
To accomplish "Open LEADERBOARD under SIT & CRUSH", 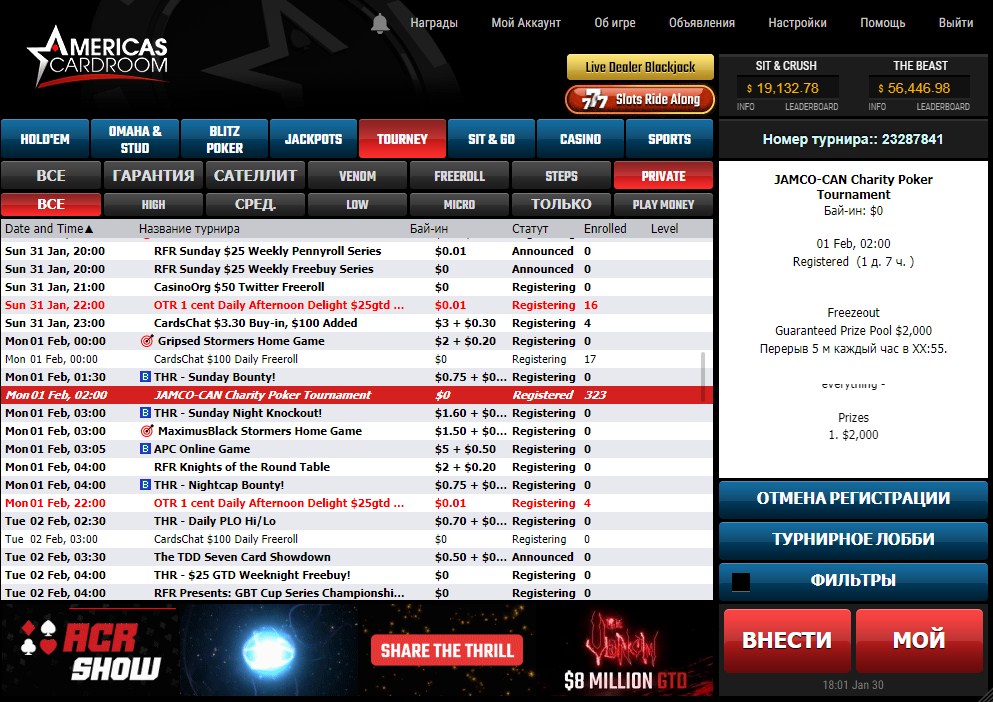I will (x=811, y=106).
